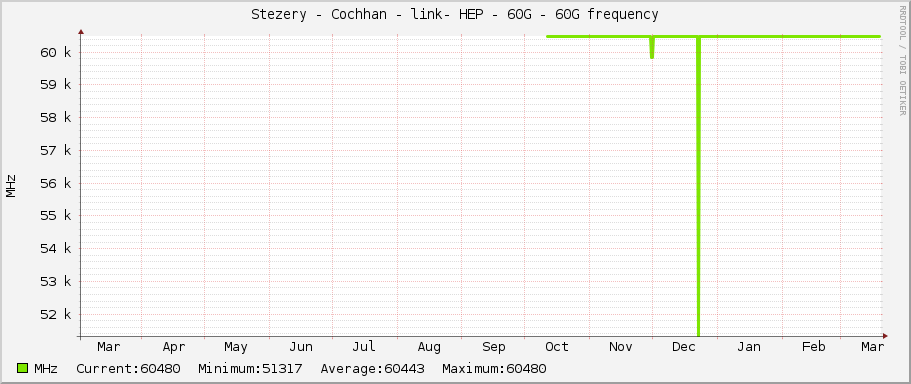Click the '55 k' y-axis label

(x=57, y=216)
